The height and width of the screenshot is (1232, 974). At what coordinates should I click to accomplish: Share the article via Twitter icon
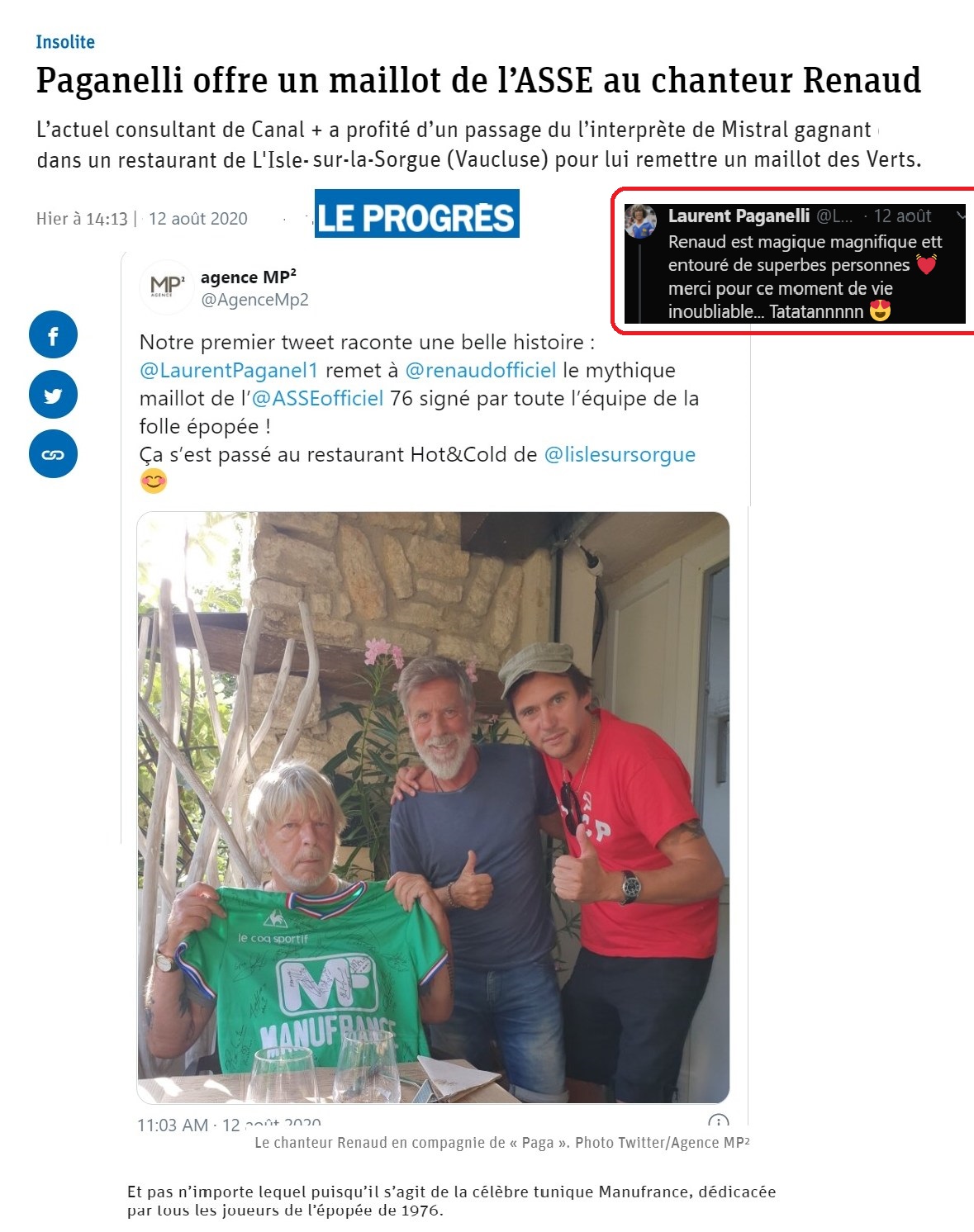pos(53,395)
